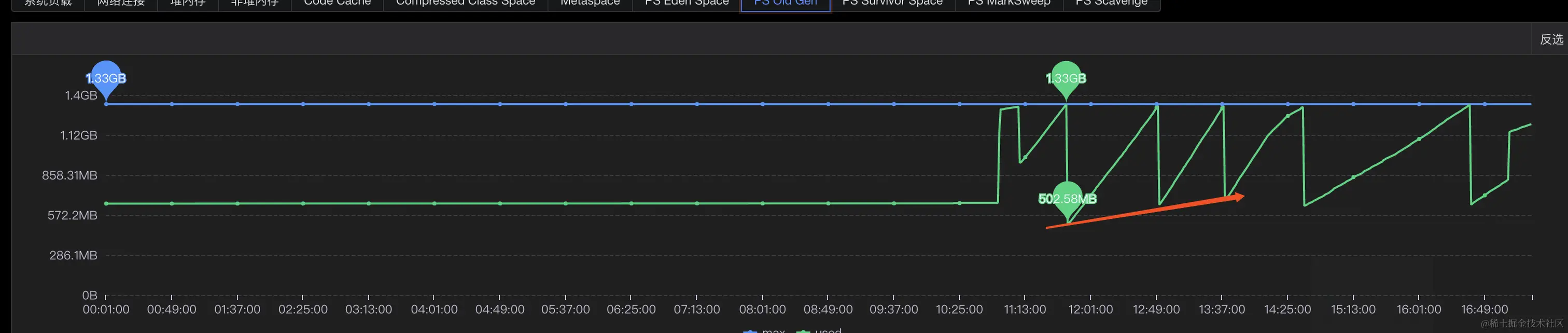Viewport: 1568px width, 333px height.
Task: Click the 286.1MB y-axis label
Action: tap(73, 255)
